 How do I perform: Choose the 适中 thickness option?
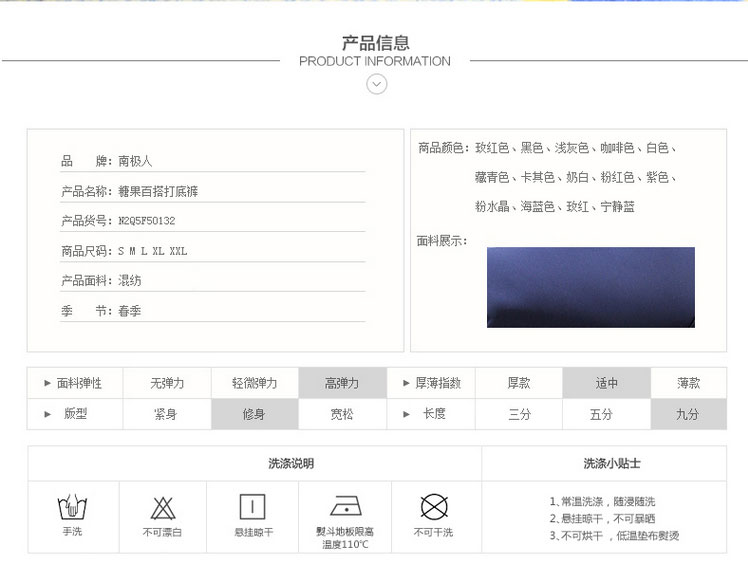point(606,383)
